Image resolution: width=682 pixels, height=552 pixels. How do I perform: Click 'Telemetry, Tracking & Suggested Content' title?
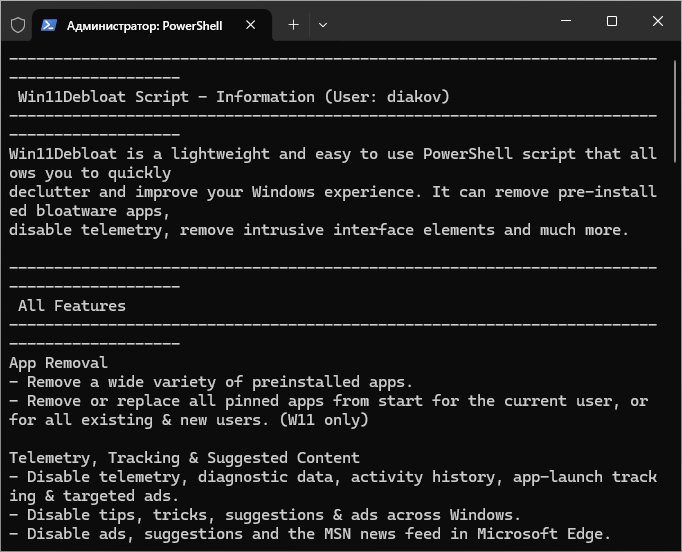[x=184, y=458]
